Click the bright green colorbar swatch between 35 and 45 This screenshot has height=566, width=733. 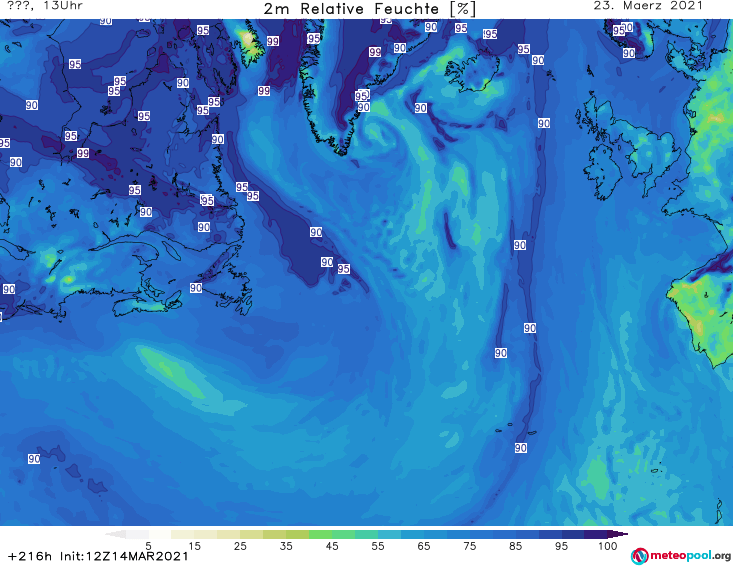point(320,534)
